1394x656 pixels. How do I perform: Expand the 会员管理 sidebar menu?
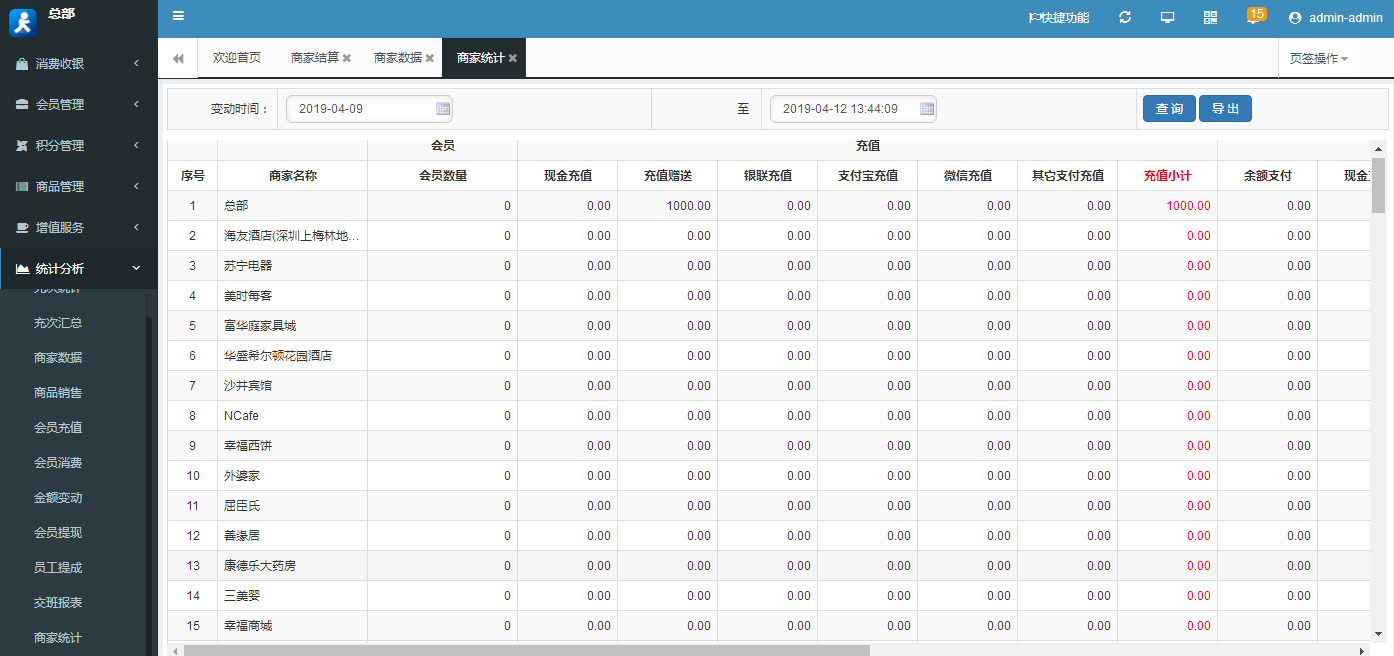[x=78, y=105]
